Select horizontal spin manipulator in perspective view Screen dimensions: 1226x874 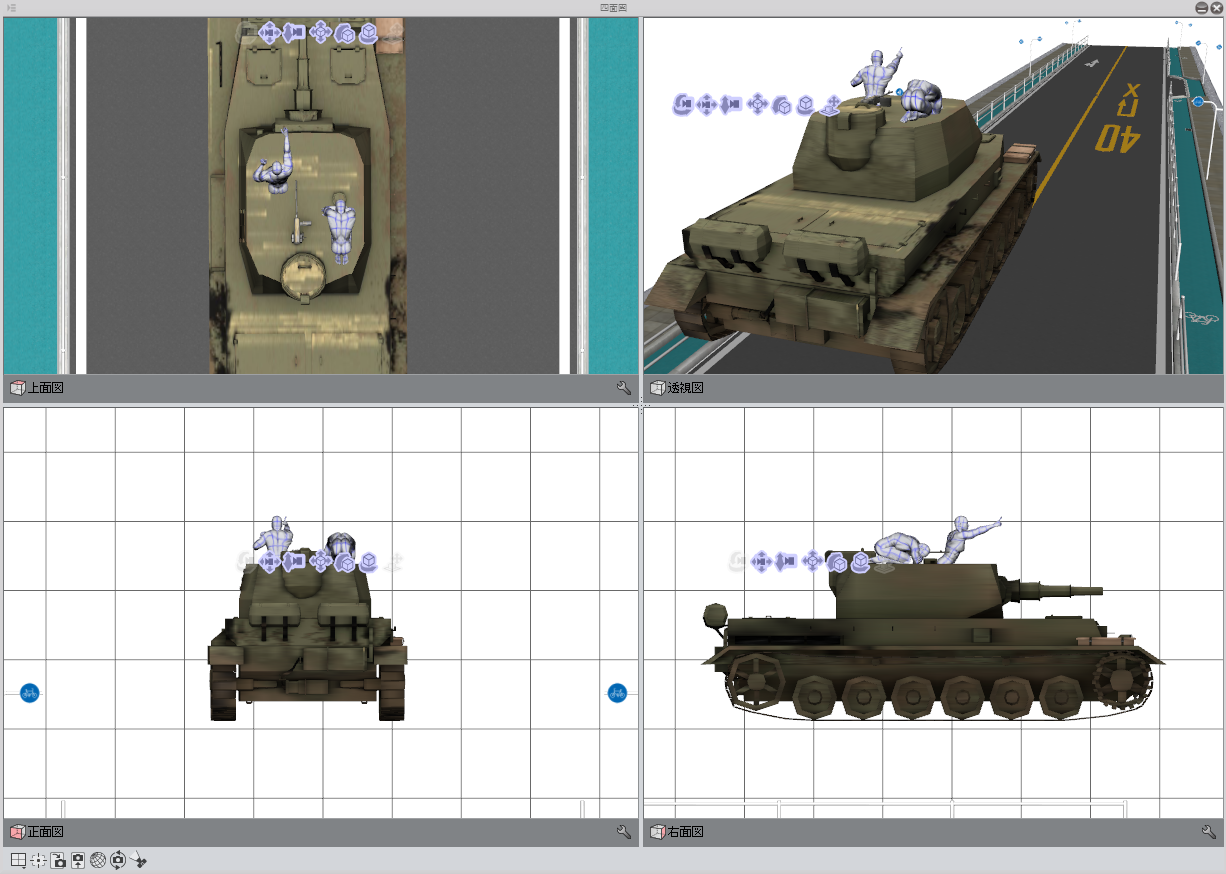(805, 104)
